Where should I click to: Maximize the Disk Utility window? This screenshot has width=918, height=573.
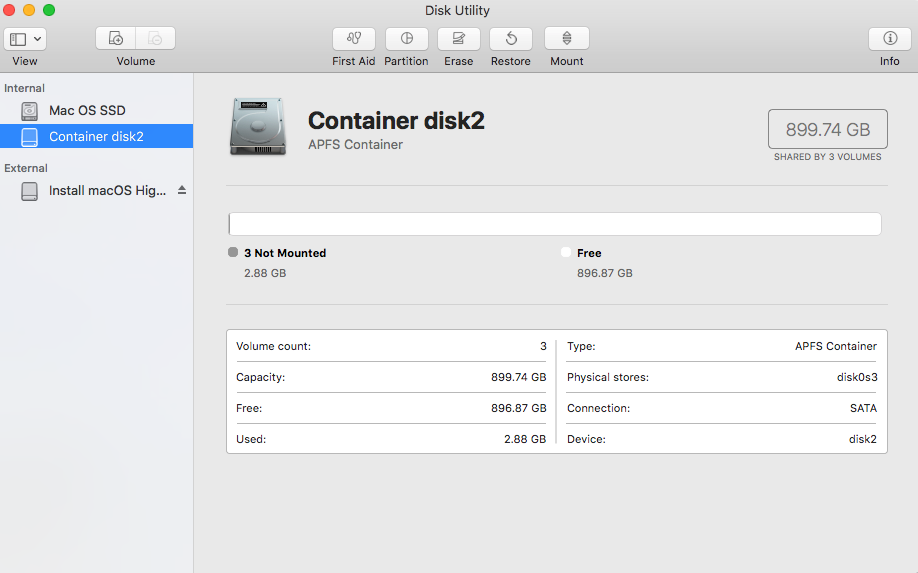point(49,10)
